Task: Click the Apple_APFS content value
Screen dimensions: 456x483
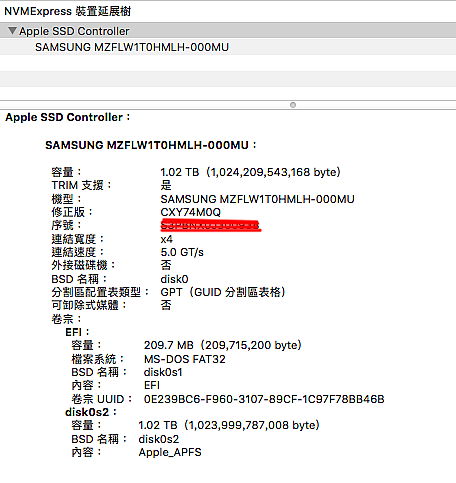Action: click(170, 452)
